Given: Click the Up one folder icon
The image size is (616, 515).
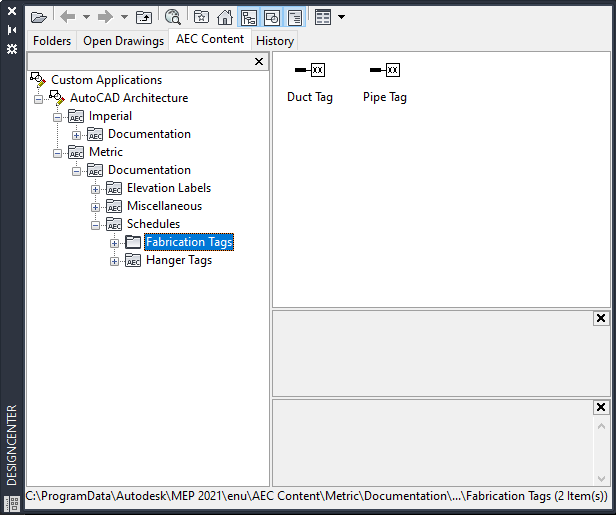Looking at the screenshot, I should click(144, 17).
